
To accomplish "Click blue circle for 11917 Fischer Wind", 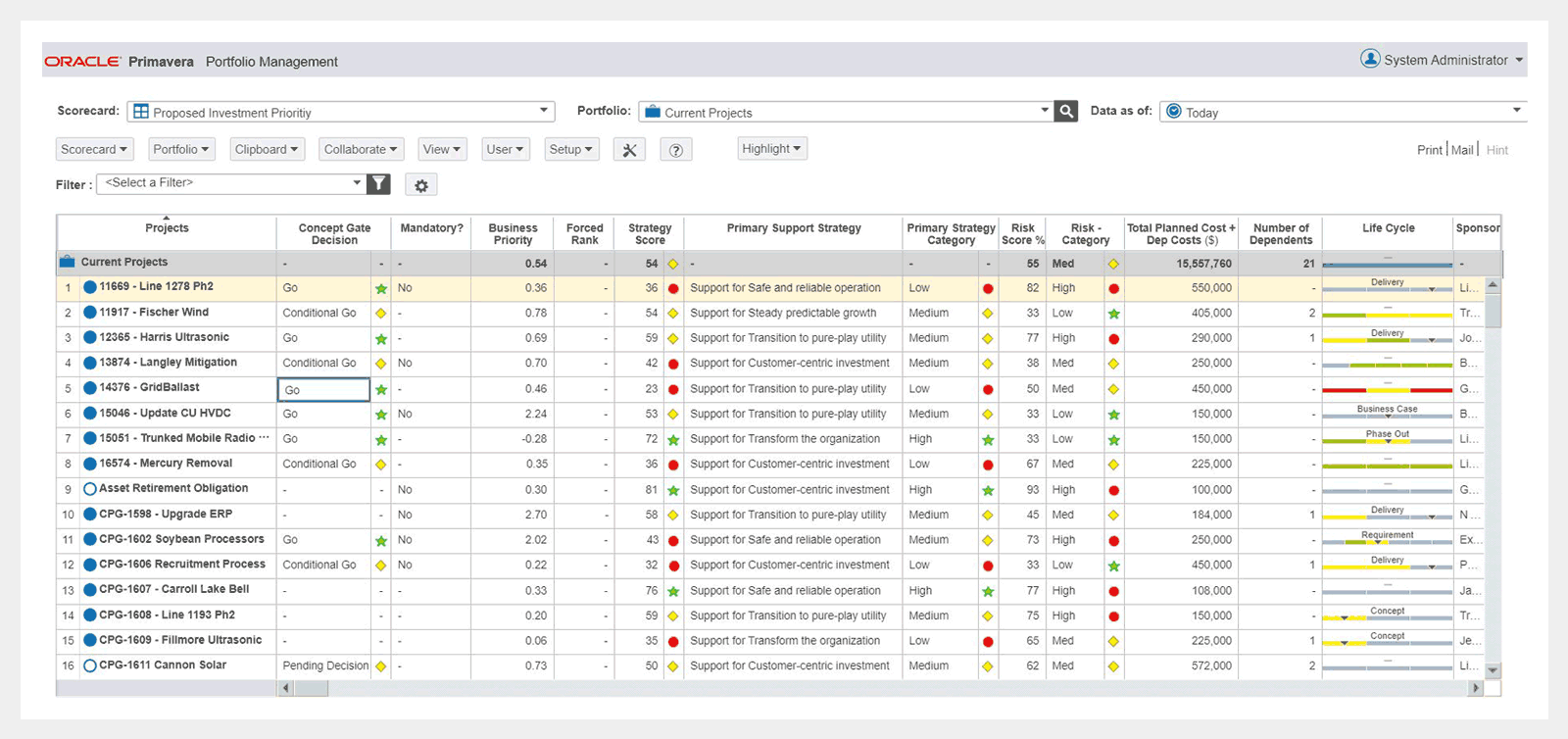I will pos(90,313).
